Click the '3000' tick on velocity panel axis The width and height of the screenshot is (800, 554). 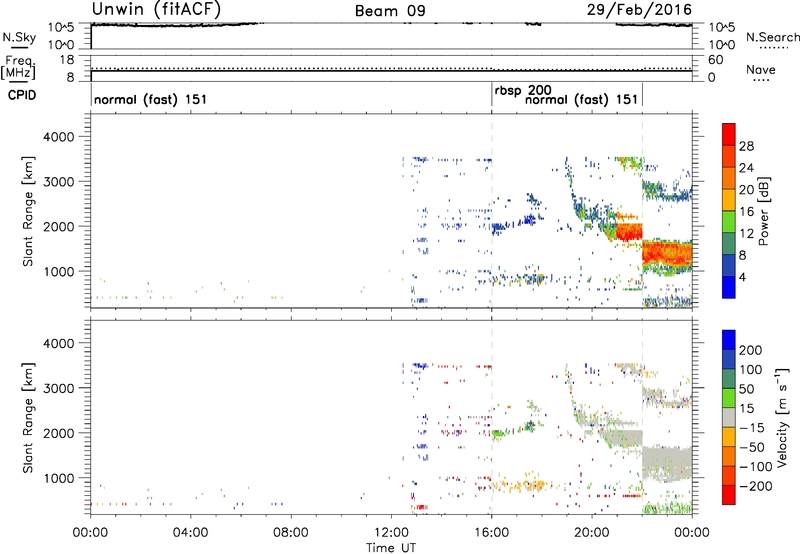pyautogui.click(x=58, y=388)
